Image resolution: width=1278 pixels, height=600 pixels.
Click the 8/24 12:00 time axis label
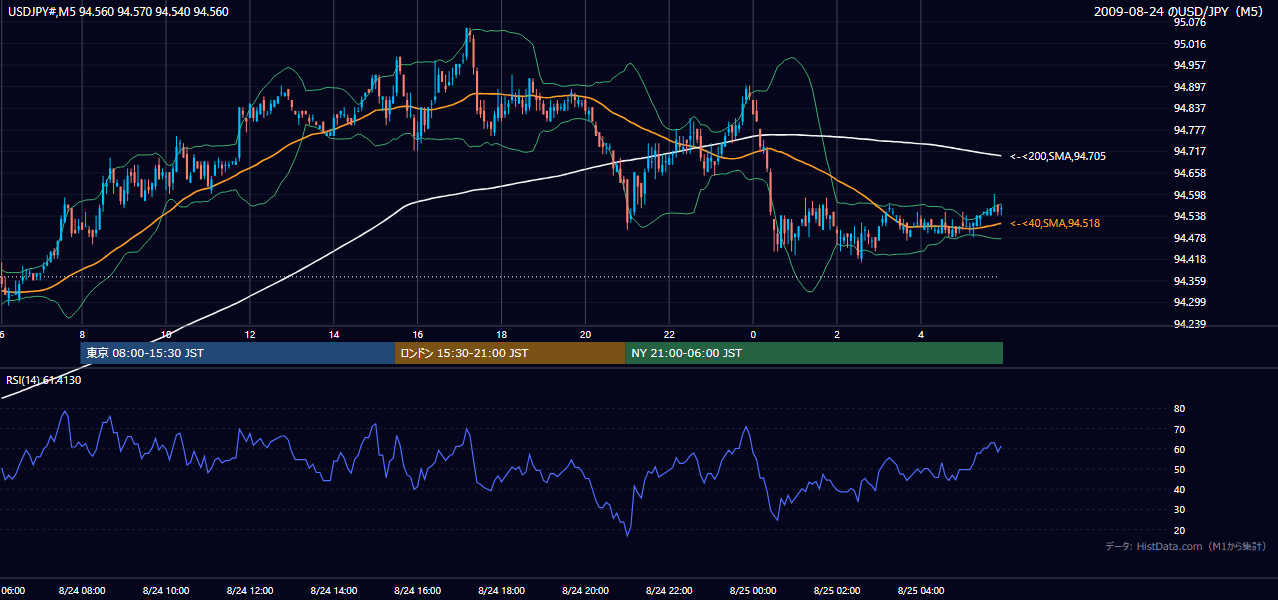(250, 590)
